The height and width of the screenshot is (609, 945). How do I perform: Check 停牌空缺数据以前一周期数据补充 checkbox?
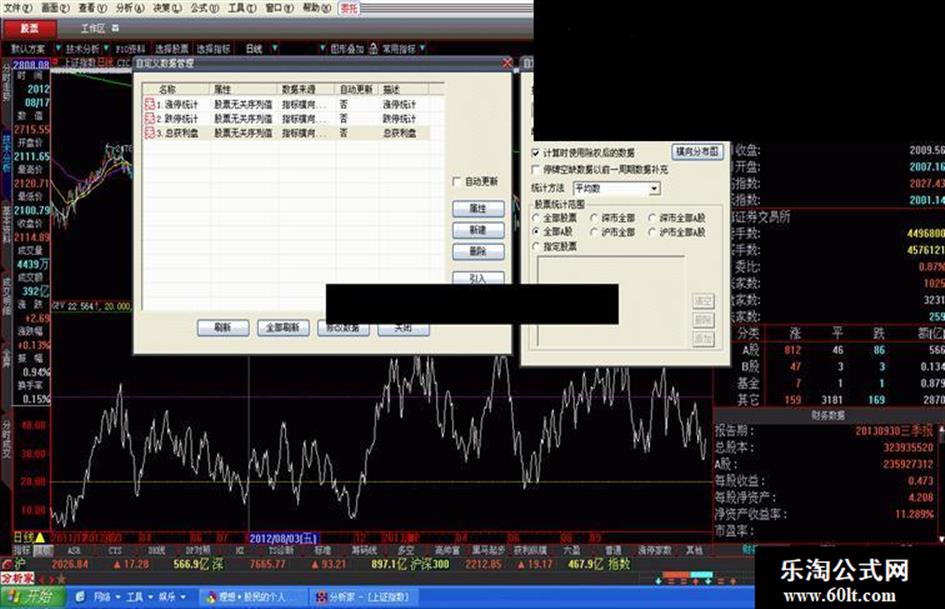coord(535,170)
